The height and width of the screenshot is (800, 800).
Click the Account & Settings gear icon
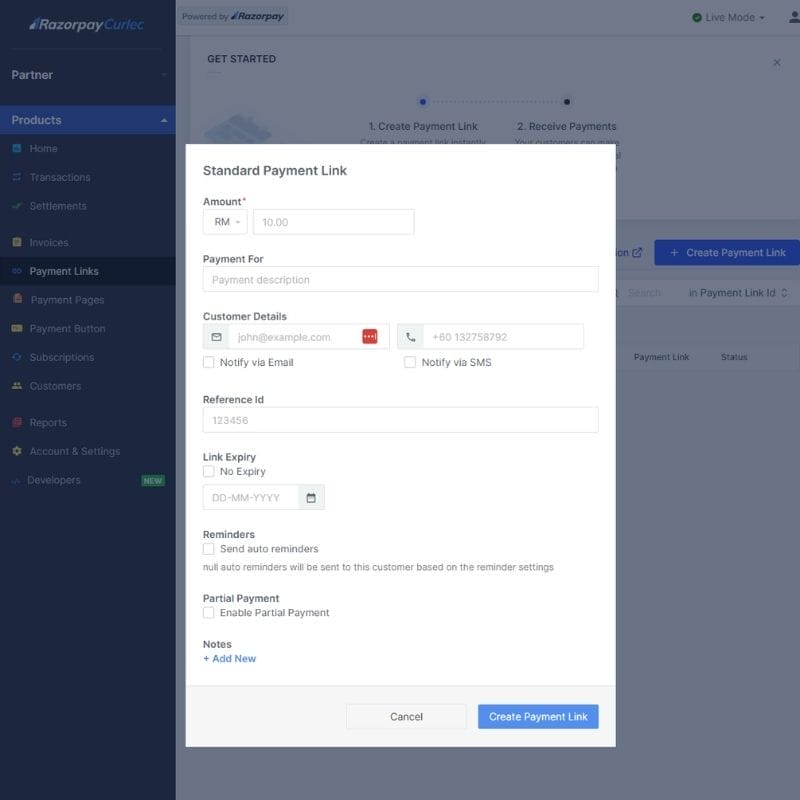17,451
